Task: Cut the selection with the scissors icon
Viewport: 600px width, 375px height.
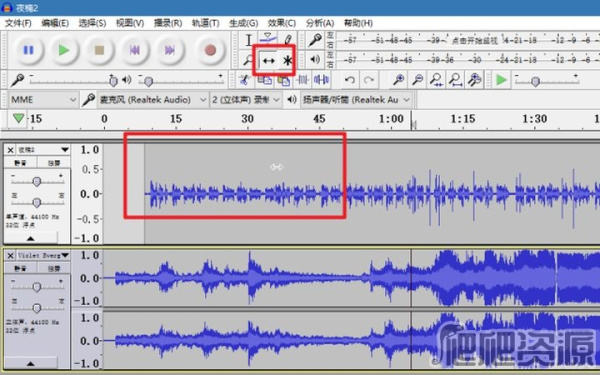Action: tap(244, 80)
